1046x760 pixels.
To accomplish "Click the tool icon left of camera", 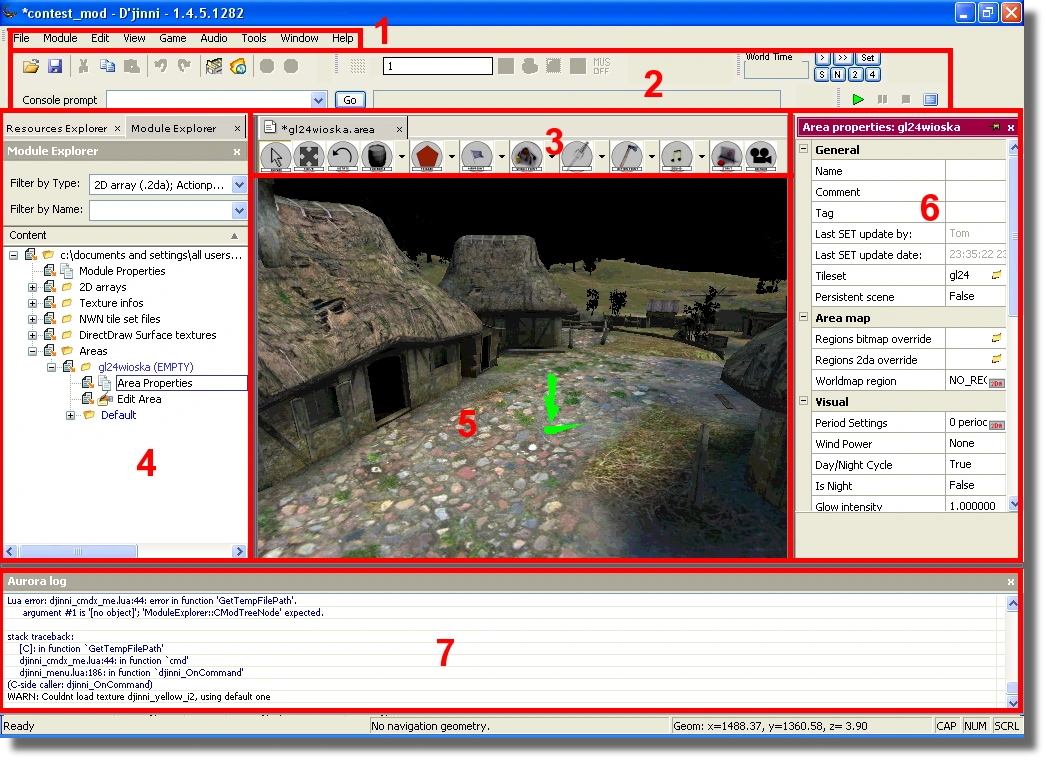I will point(727,157).
